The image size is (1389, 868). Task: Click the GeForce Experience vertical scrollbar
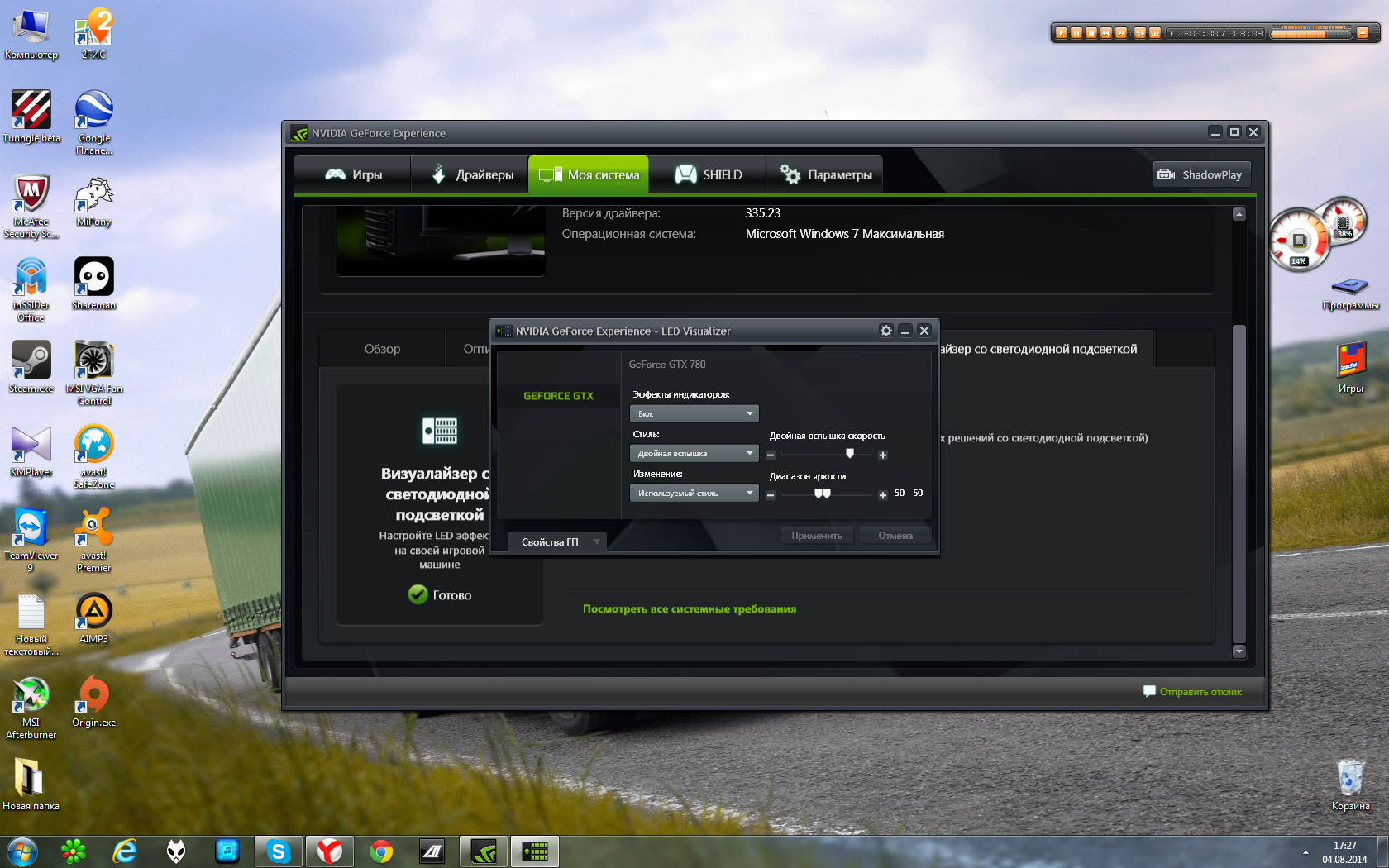click(1239, 484)
